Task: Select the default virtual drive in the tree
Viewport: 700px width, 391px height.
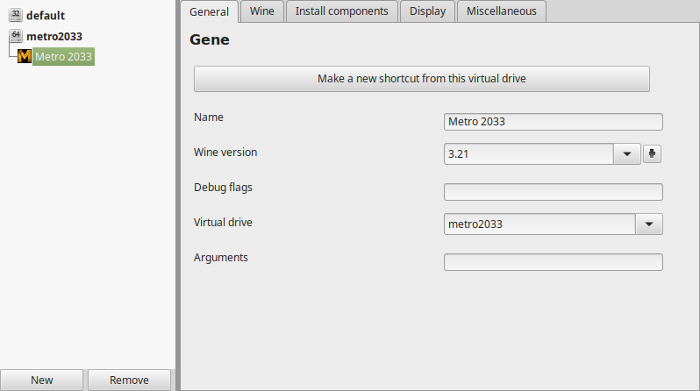Action: (45, 15)
